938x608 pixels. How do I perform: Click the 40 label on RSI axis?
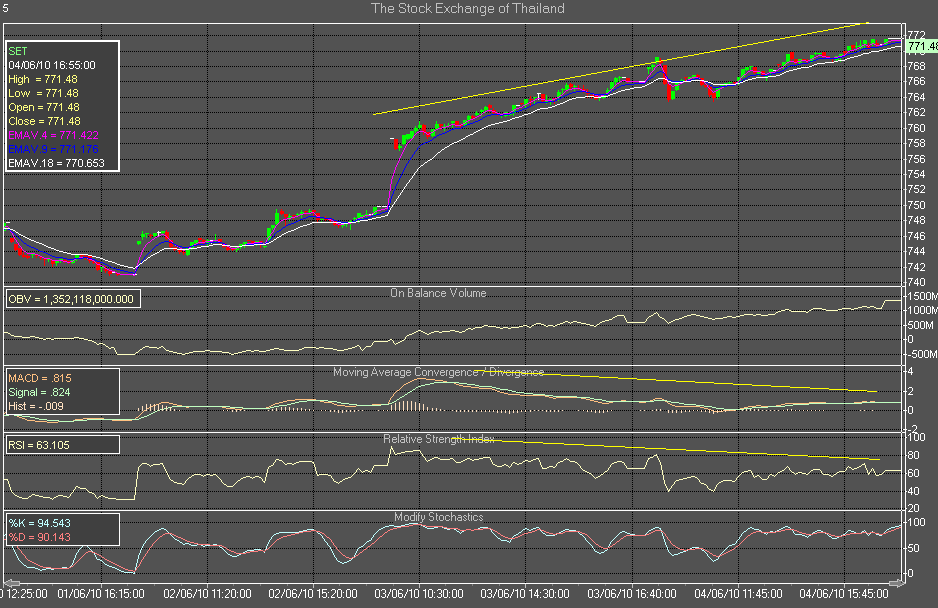tap(913, 491)
